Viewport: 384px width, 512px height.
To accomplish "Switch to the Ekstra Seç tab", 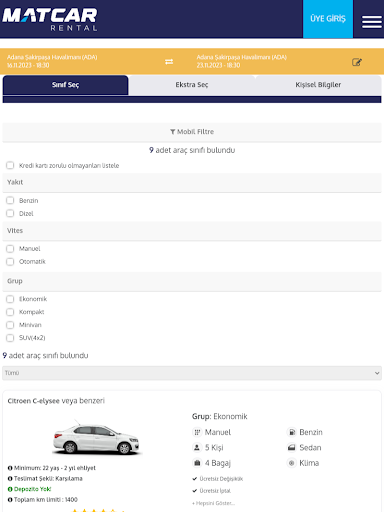I will tap(192, 85).
